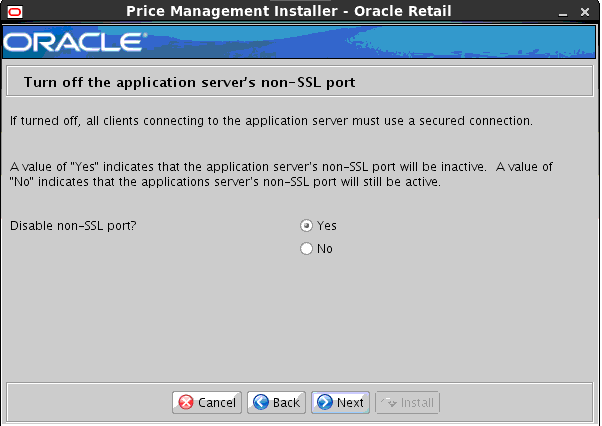The image size is (602, 426).
Task: Click the 'Disable non-SSL port?' label
Action: [x=73, y=226]
